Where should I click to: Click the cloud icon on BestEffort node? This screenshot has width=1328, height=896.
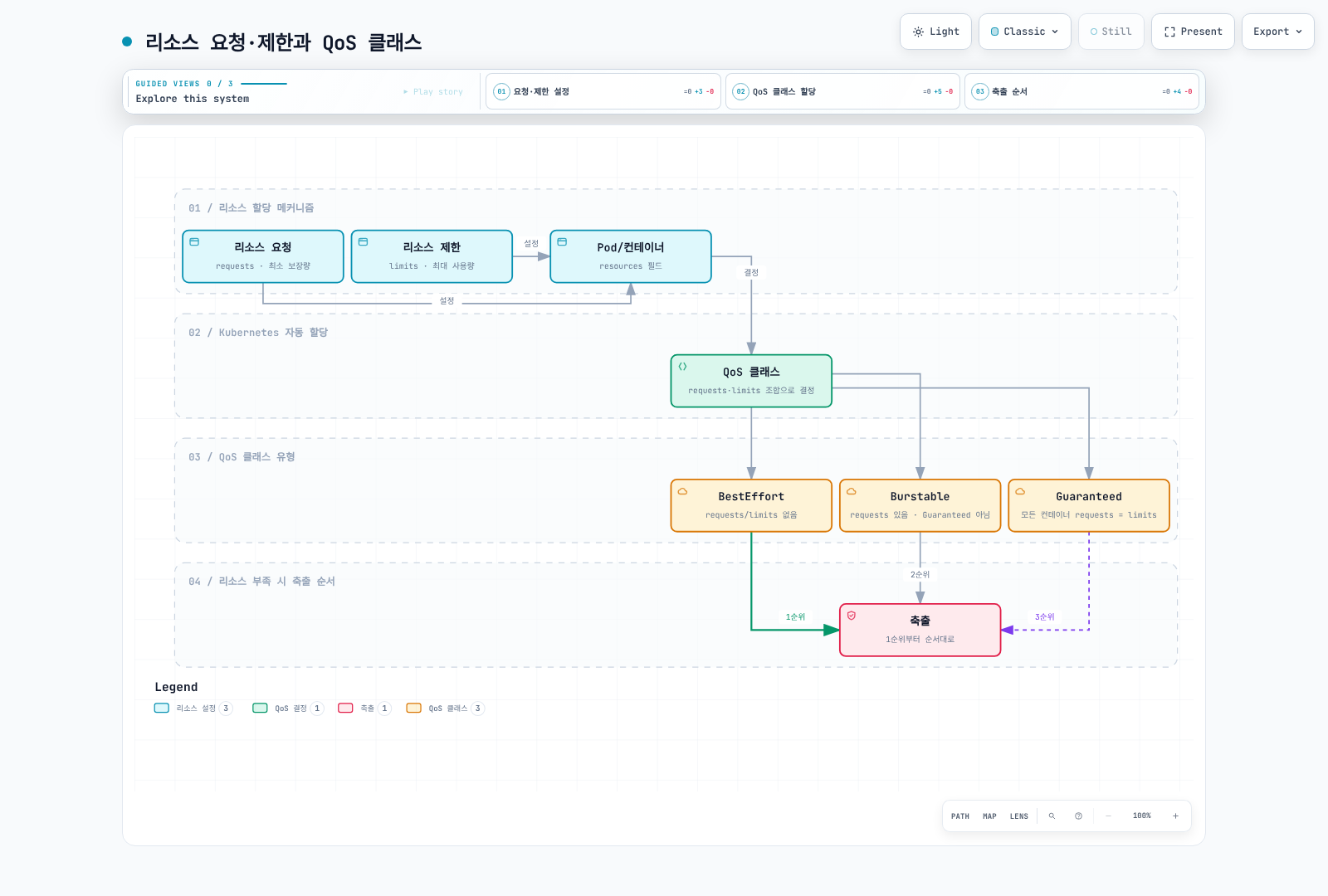(682, 491)
